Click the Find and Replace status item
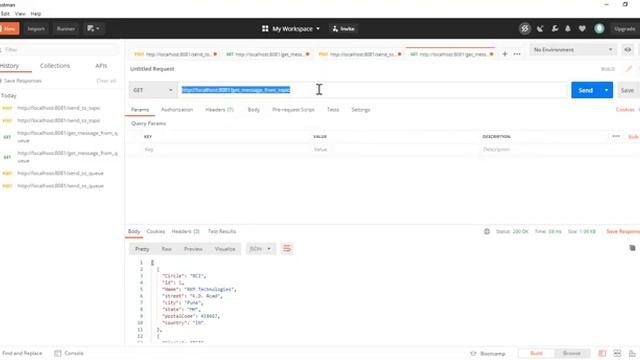 (x=22, y=353)
